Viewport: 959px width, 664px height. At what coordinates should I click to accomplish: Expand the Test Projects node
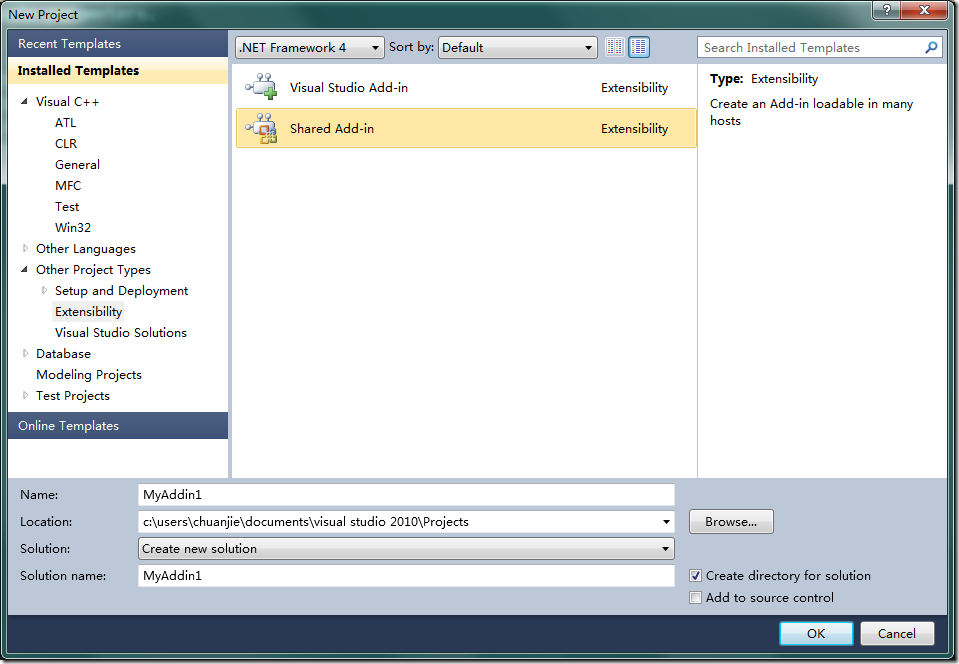[25, 395]
